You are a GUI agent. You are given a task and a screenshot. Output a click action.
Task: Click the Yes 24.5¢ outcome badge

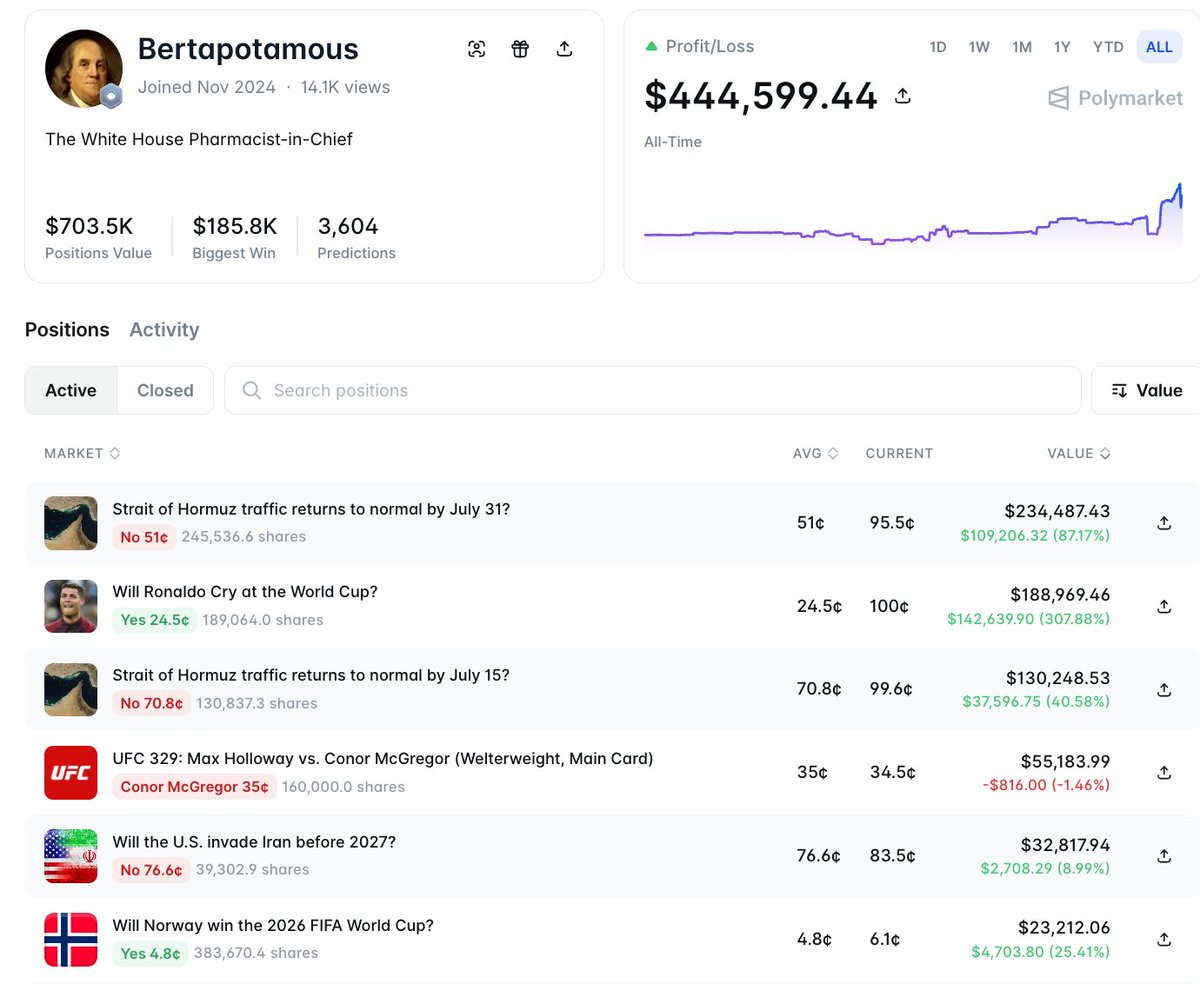(154, 620)
